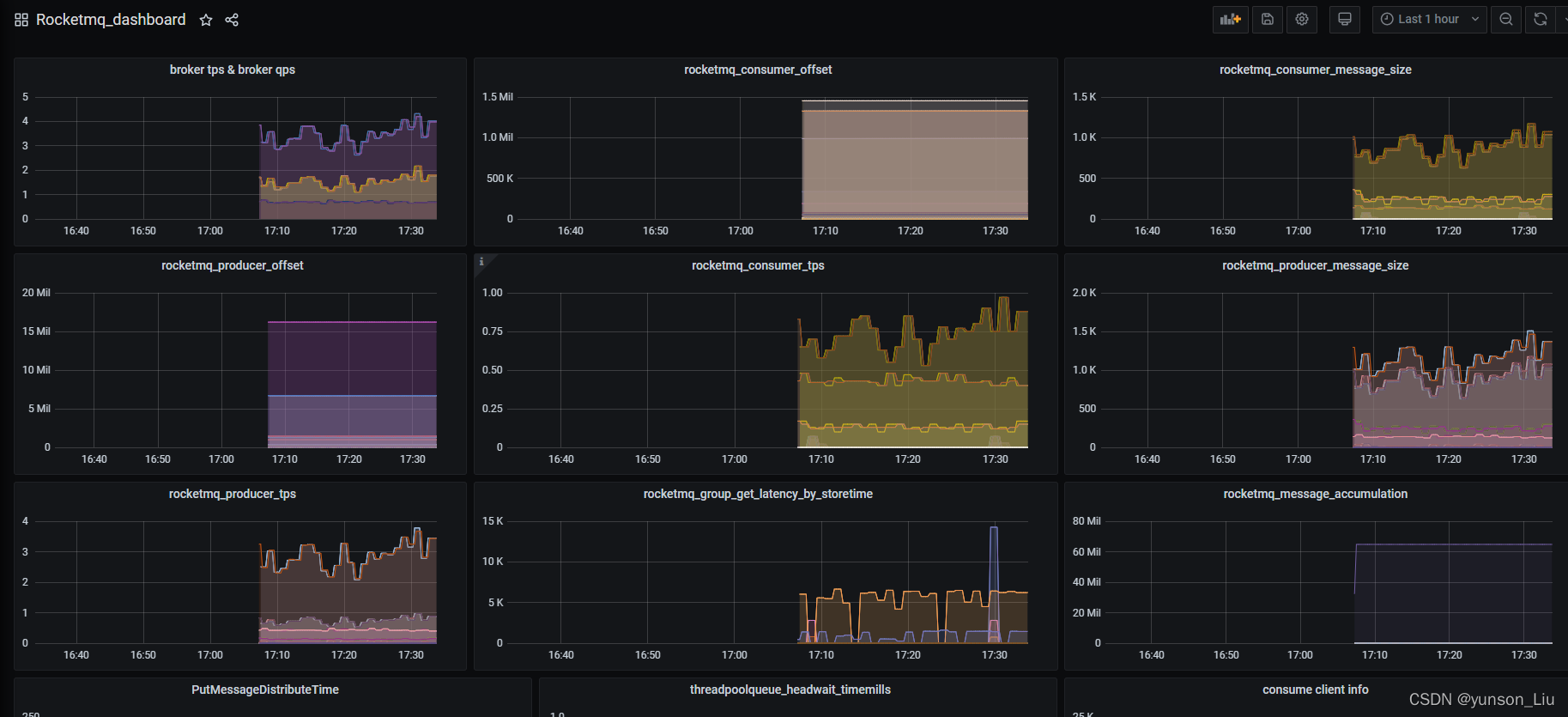
Task: Zoom out the time range
Action: click(x=1506, y=19)
